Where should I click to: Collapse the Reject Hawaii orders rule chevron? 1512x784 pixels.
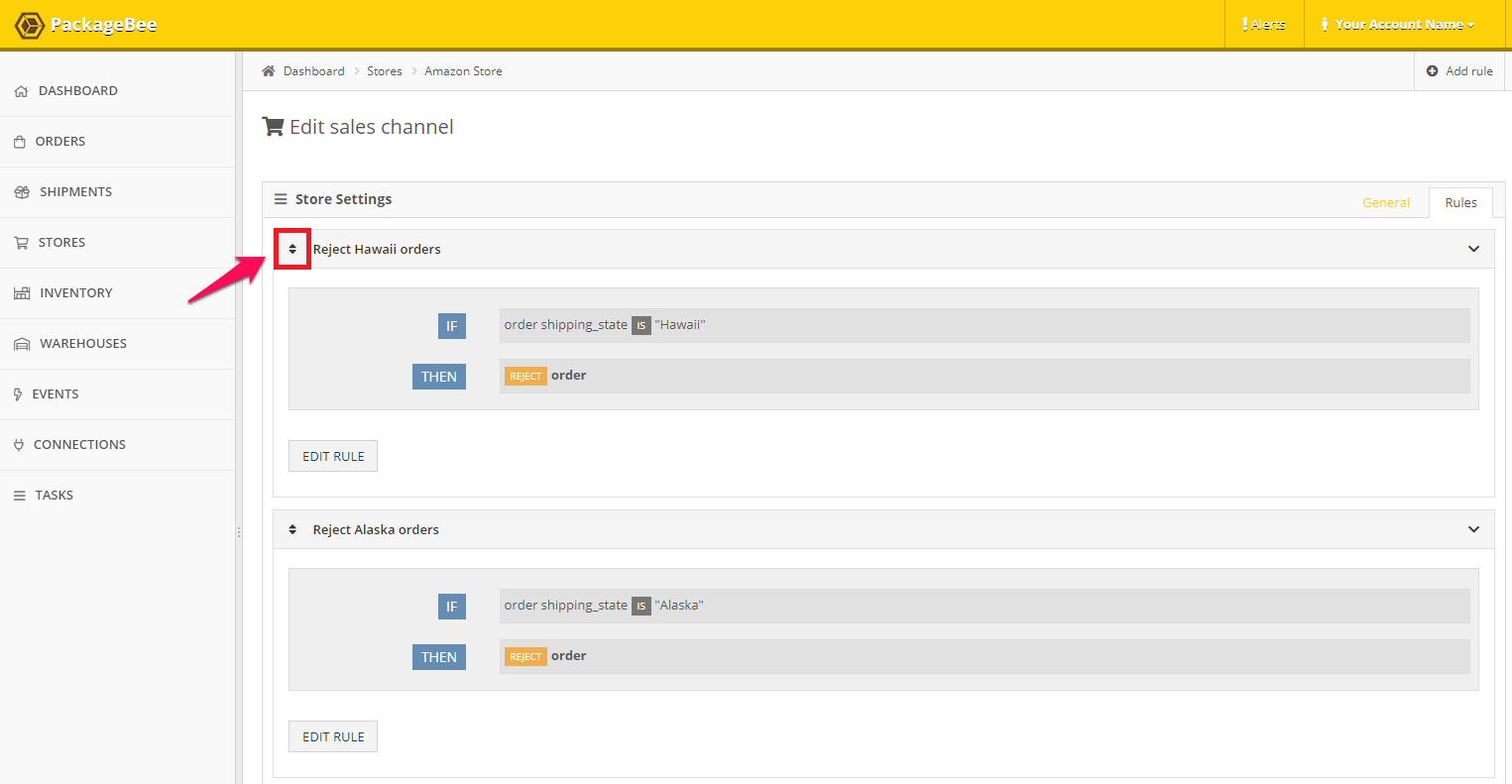pyautogui.click(x=1473, y=249)
